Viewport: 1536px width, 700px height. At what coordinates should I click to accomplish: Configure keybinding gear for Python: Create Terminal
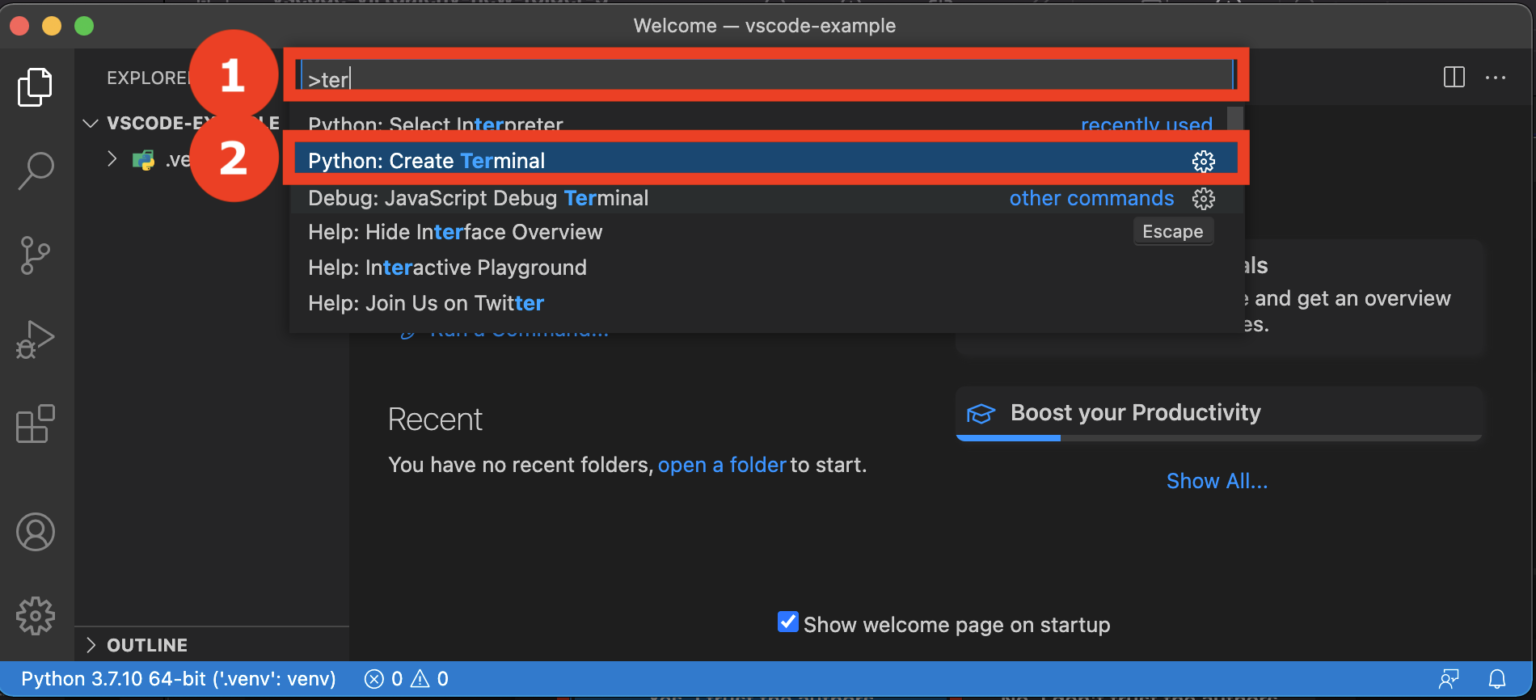pyautogui.click(x=1204, y=161)
